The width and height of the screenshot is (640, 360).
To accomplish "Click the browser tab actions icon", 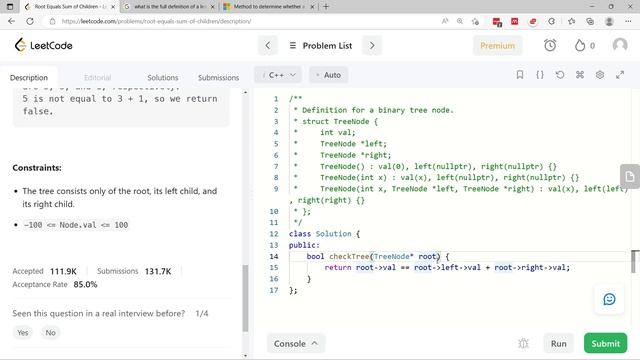I will [x=10, y=7].
